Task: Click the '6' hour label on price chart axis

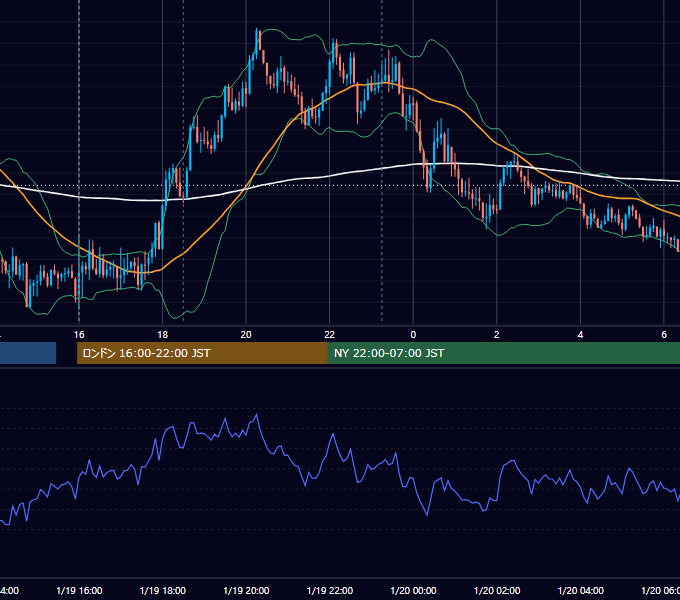Action: (664, 335)
